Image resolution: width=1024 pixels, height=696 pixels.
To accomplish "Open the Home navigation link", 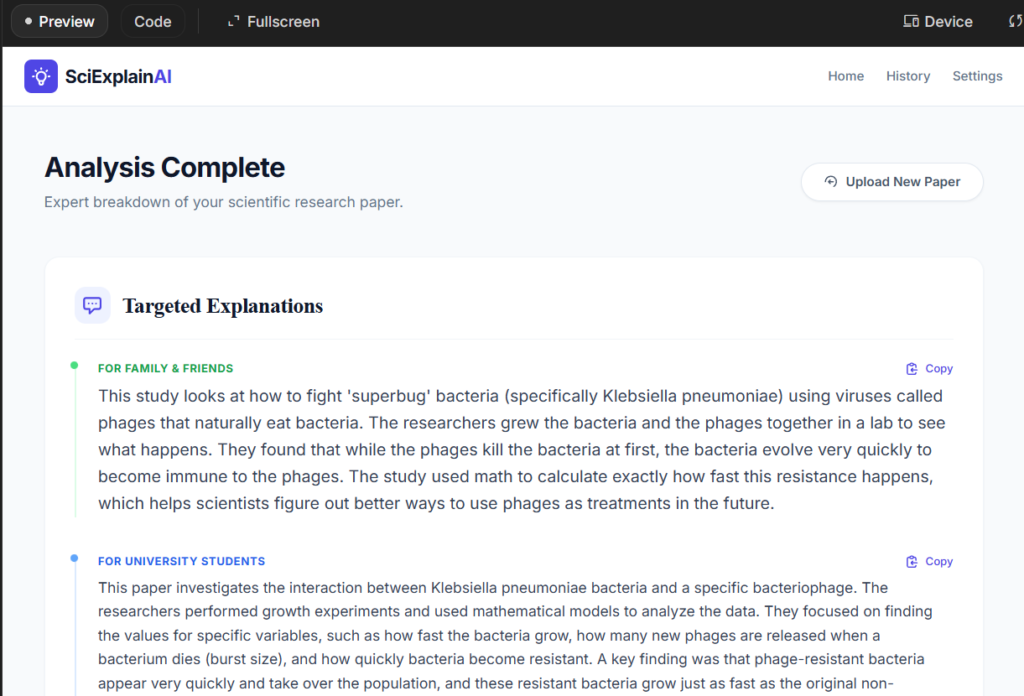I will 845,76.
